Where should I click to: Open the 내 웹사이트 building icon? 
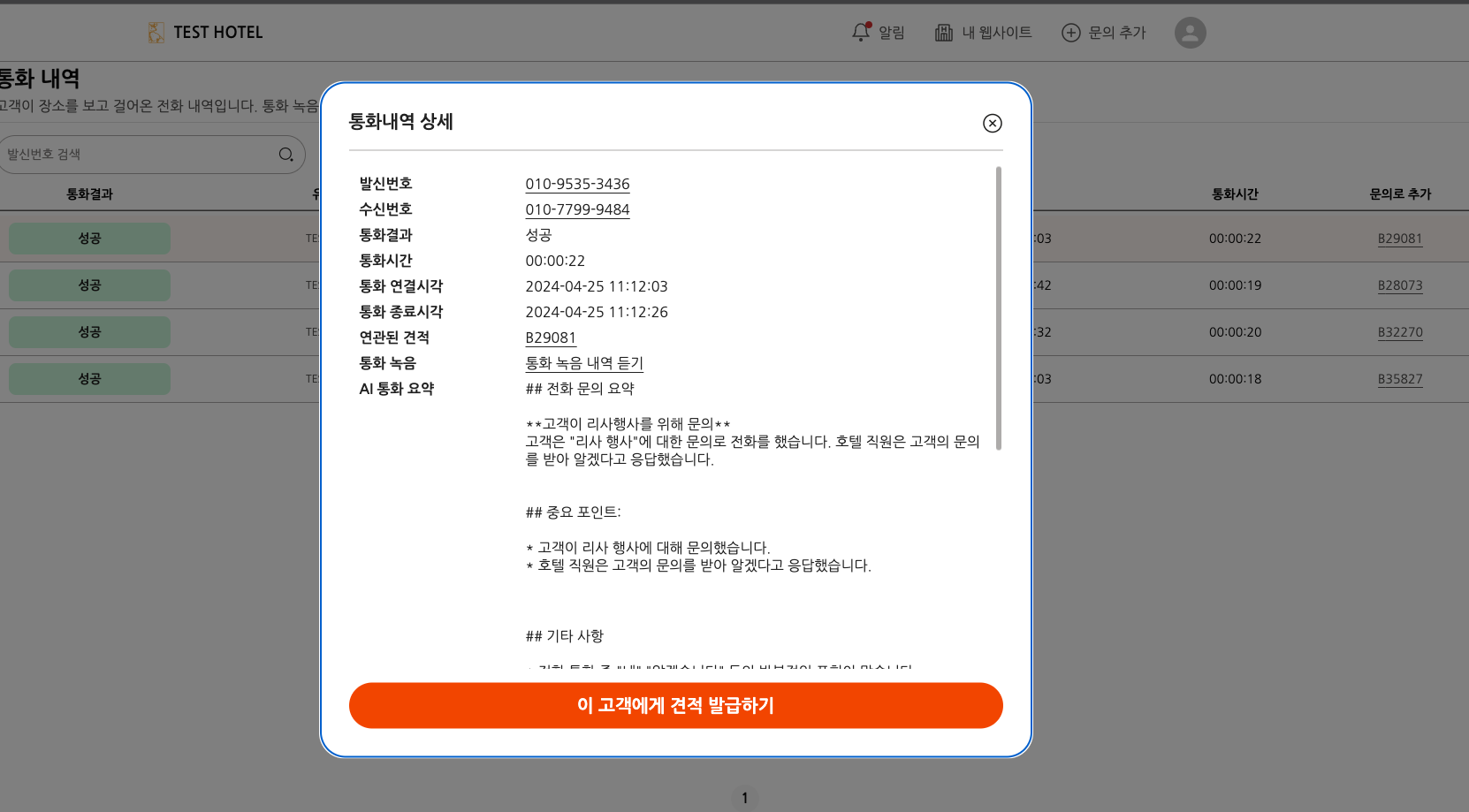click(944, 33)
